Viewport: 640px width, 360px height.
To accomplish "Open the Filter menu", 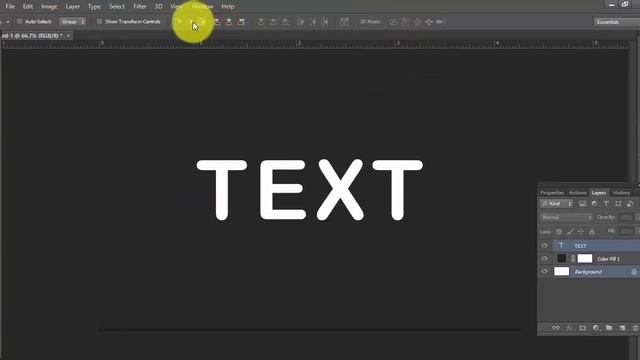I will 140,7.
